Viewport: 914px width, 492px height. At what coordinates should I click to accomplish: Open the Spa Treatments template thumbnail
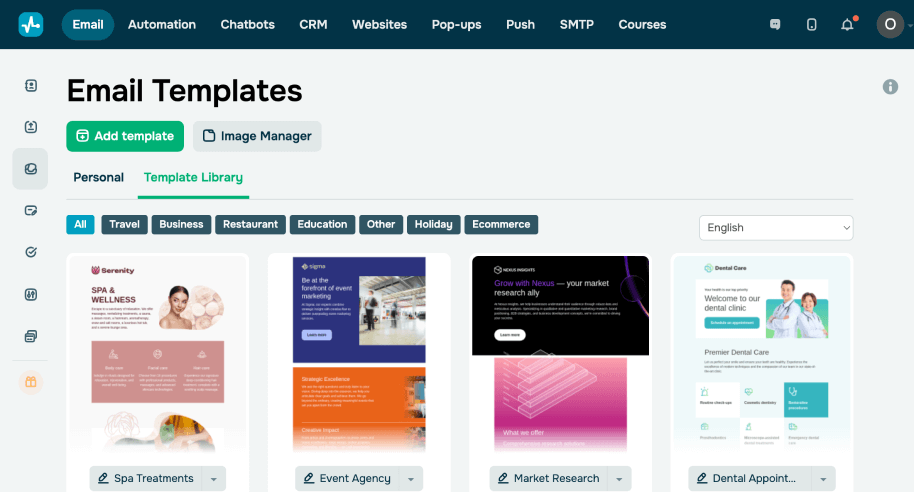(157, 356)
